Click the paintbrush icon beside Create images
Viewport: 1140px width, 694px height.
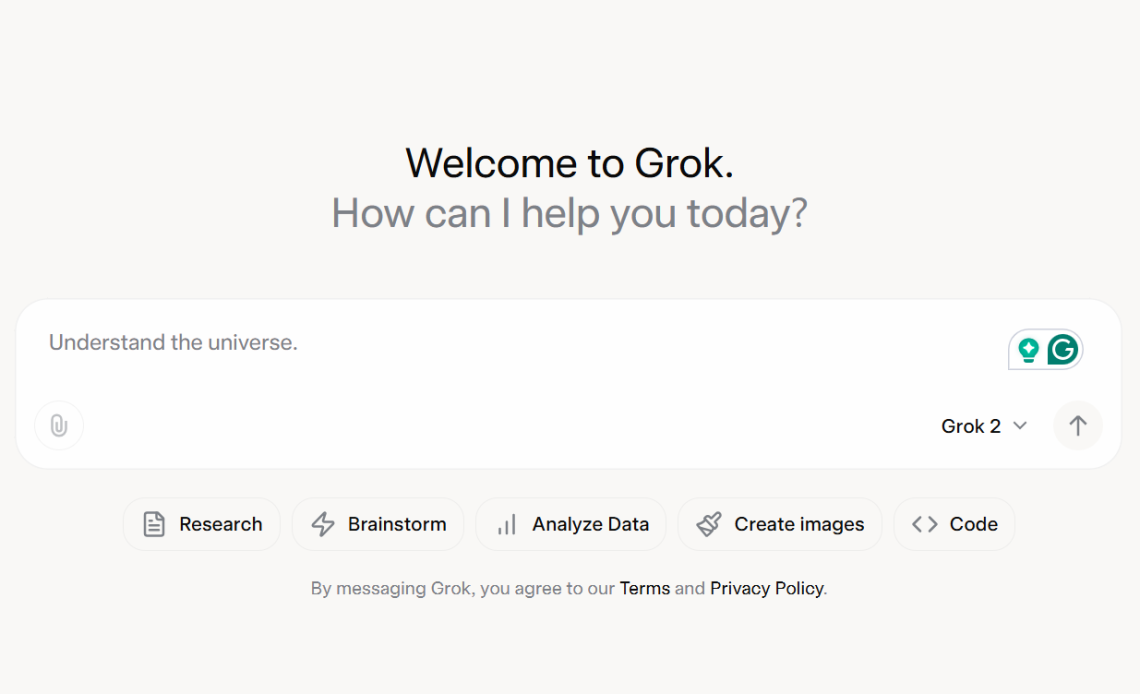pos(709,524)
